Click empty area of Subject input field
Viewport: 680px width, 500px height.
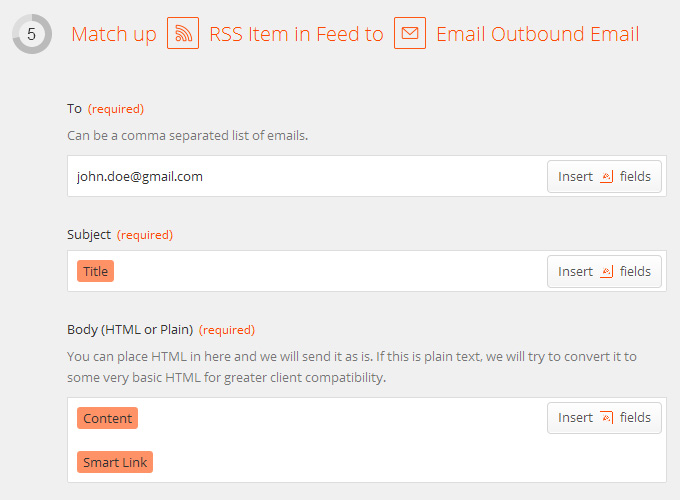330,271
